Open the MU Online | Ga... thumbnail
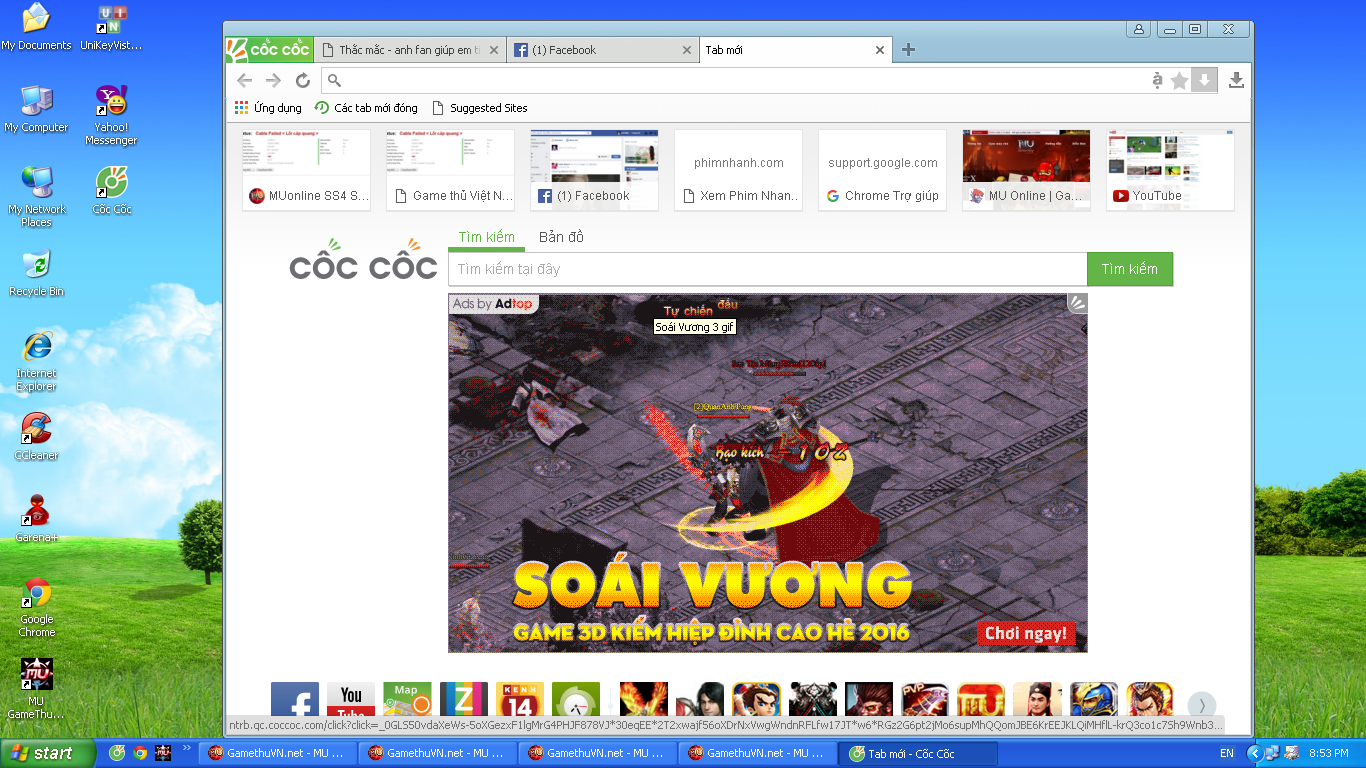 1027,170
